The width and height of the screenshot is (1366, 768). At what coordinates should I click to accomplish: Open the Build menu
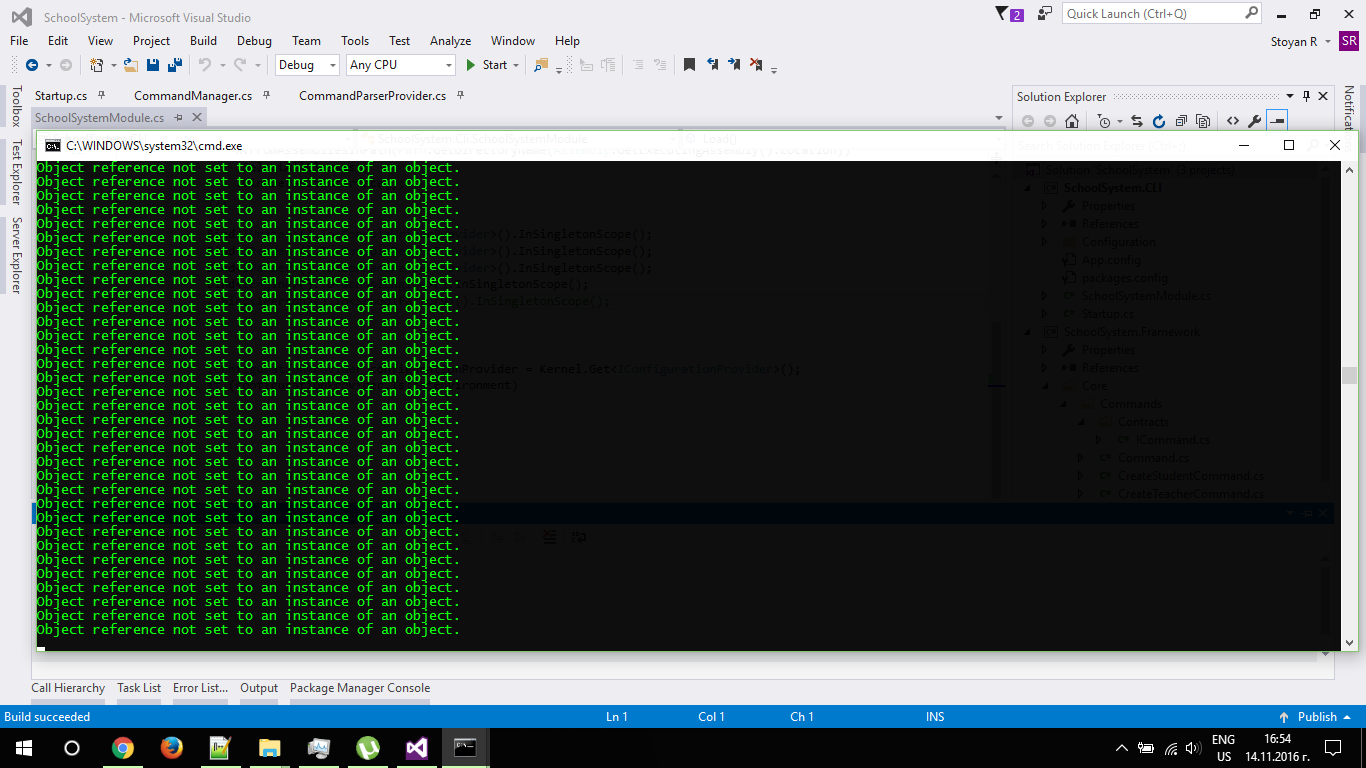pos(203,41)
